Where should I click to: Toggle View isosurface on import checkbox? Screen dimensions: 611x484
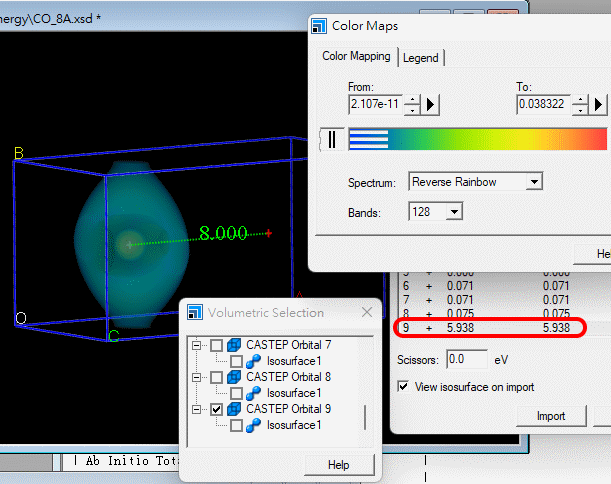point(403,386)
